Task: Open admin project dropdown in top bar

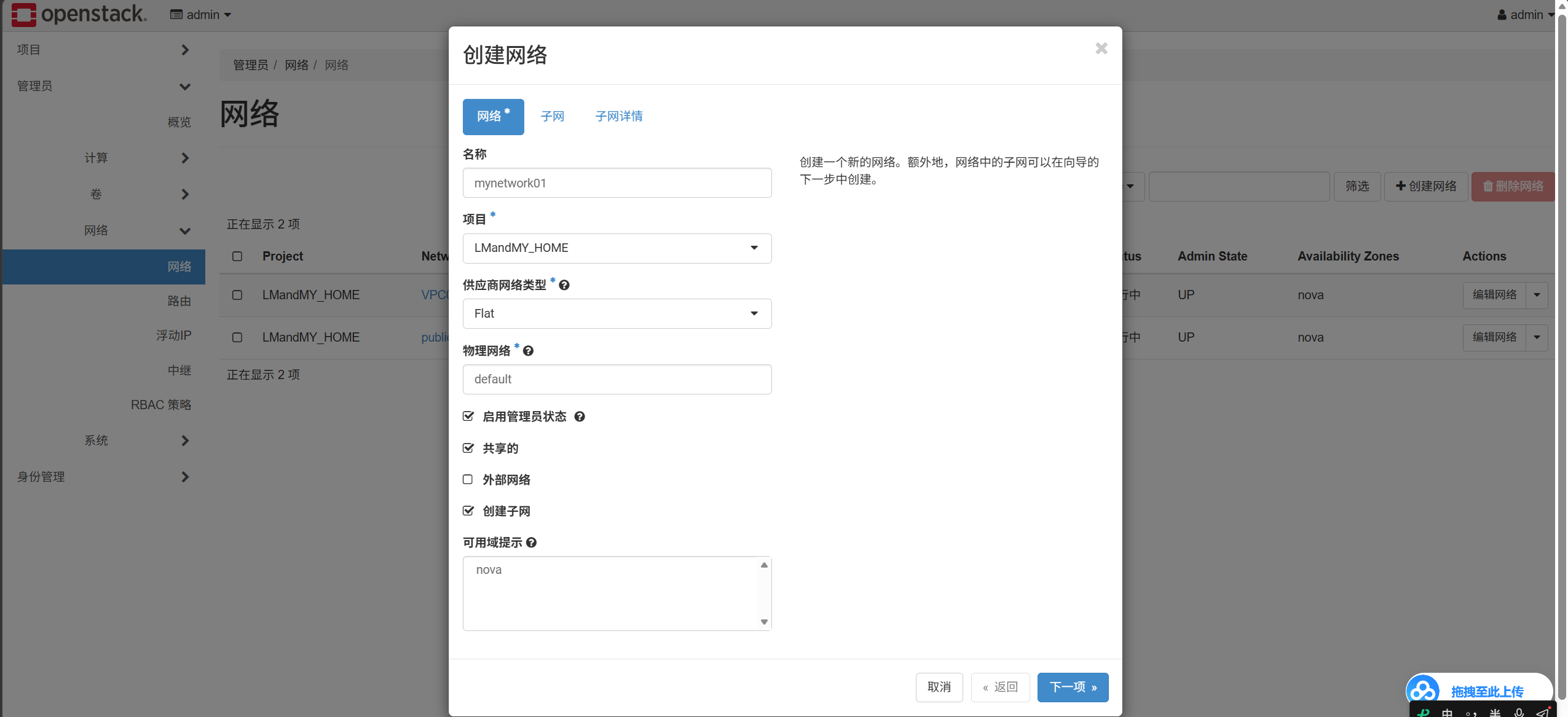Action: click(x=200, y=15)
